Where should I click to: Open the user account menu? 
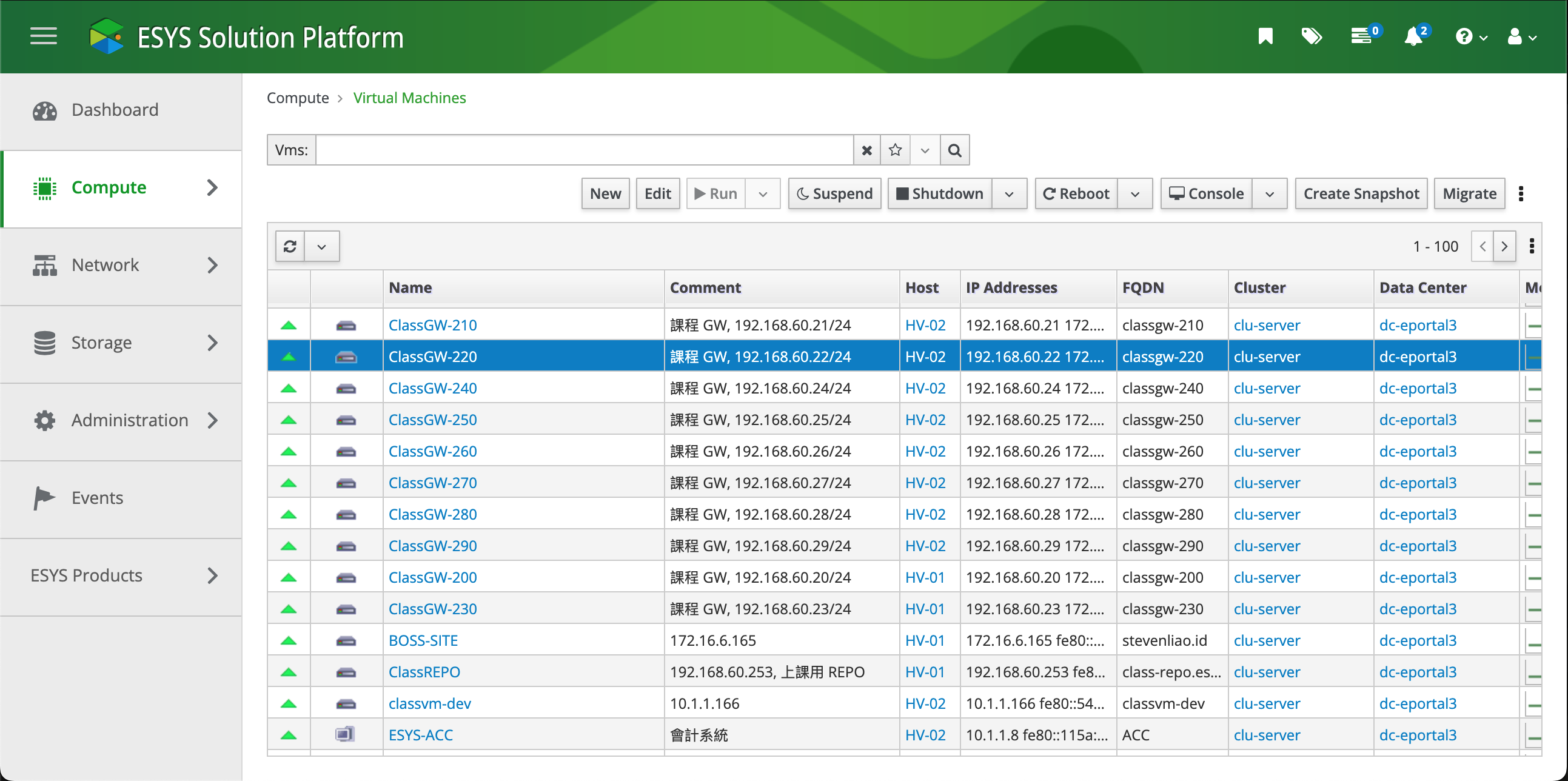point(1522,37)
